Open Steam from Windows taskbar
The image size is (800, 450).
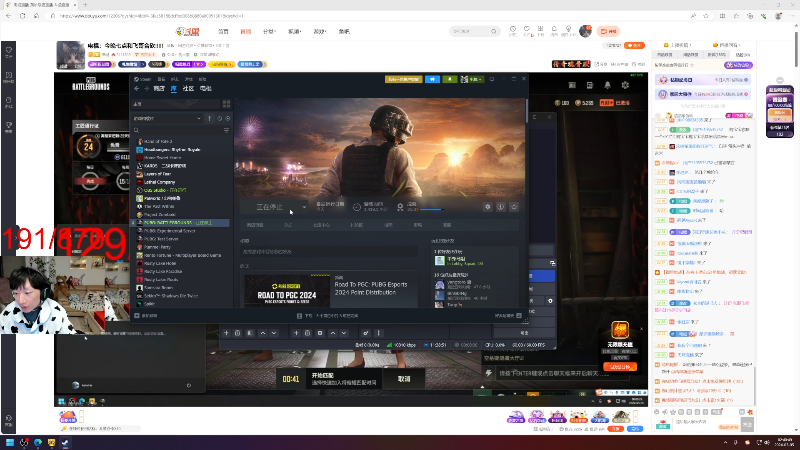point(65,443)
